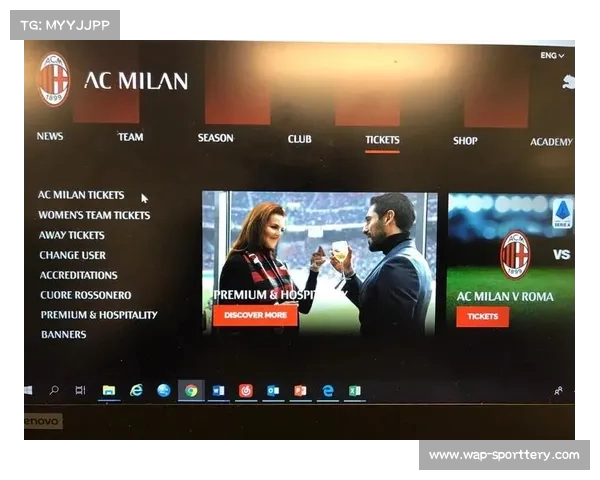Open Outlook from taskbar
The height and width of the screenshot is (480, 600).
[273, 391]
